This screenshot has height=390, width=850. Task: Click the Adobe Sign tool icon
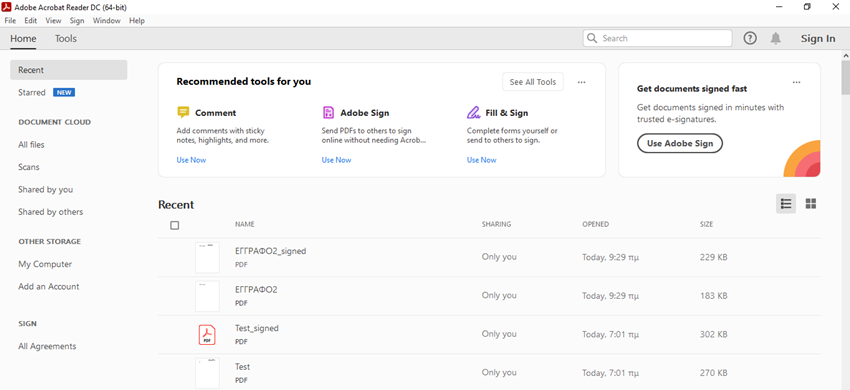pyautogui.click(x=329, y=113)
